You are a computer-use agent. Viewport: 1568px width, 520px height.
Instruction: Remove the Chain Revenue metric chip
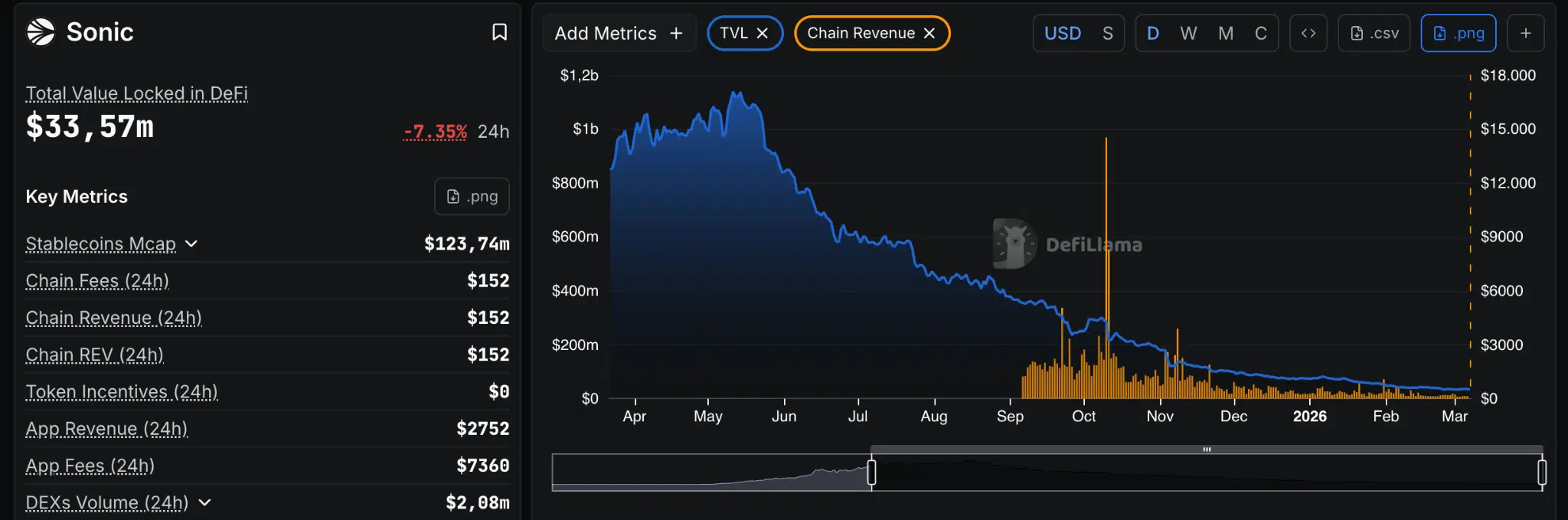pos(929,33)
